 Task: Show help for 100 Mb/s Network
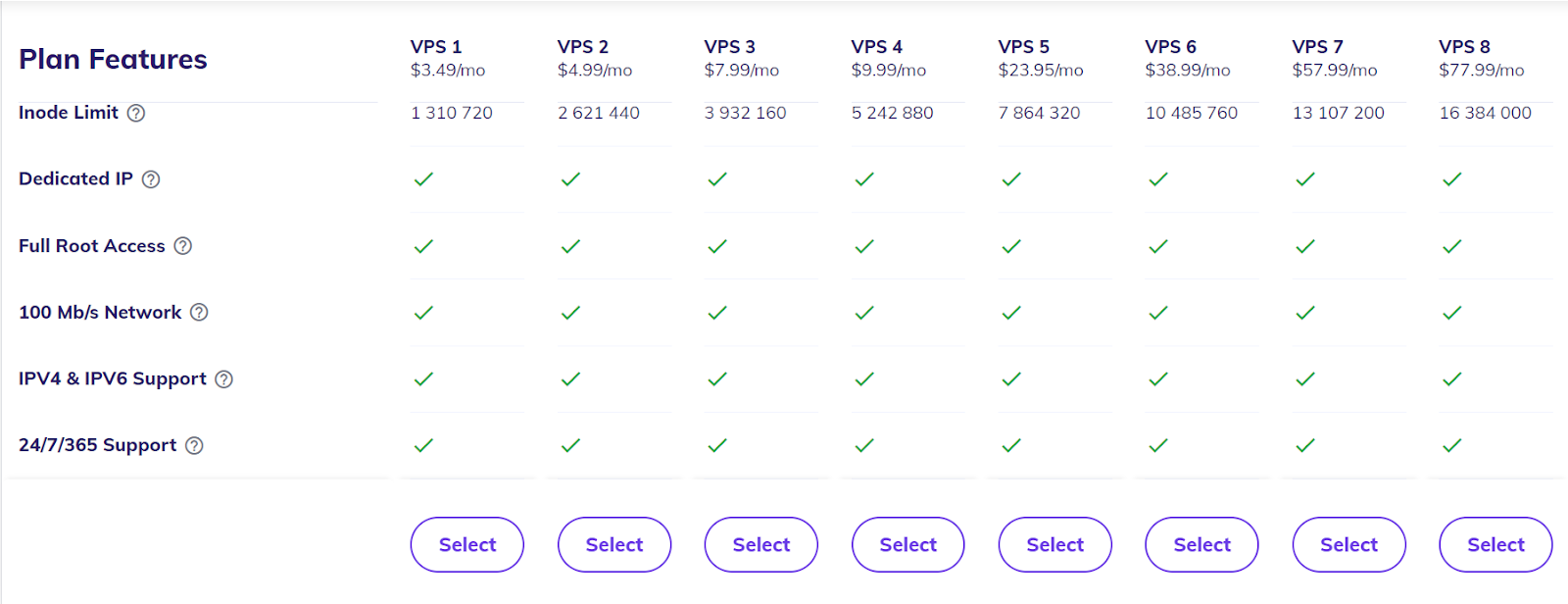(x=199, y=313)
